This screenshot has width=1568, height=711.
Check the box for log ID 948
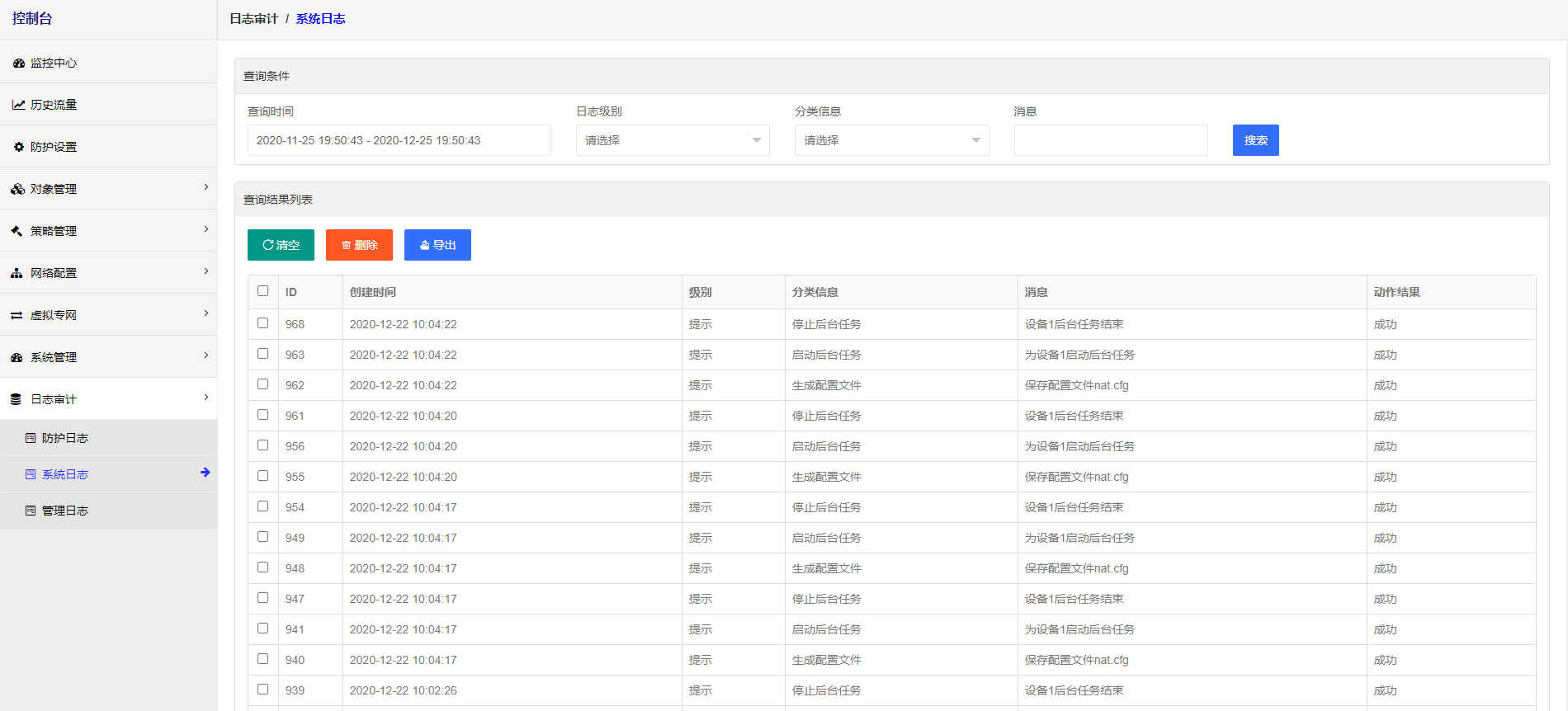point(263,567)
